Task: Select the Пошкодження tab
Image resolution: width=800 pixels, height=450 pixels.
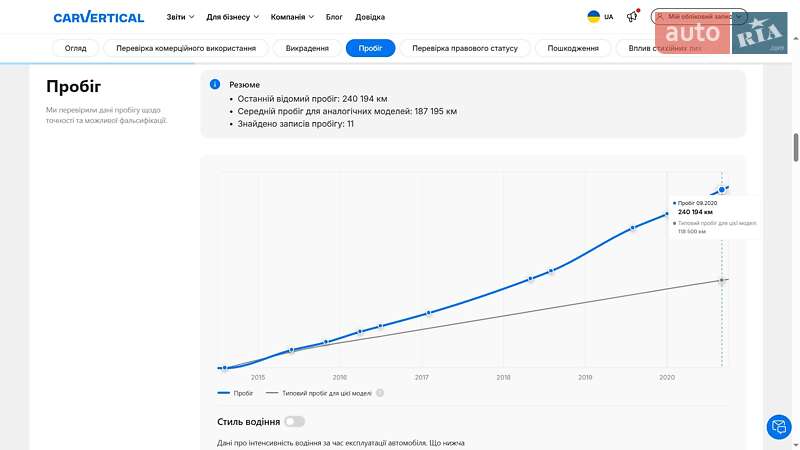Action: (x=573, y=48)
